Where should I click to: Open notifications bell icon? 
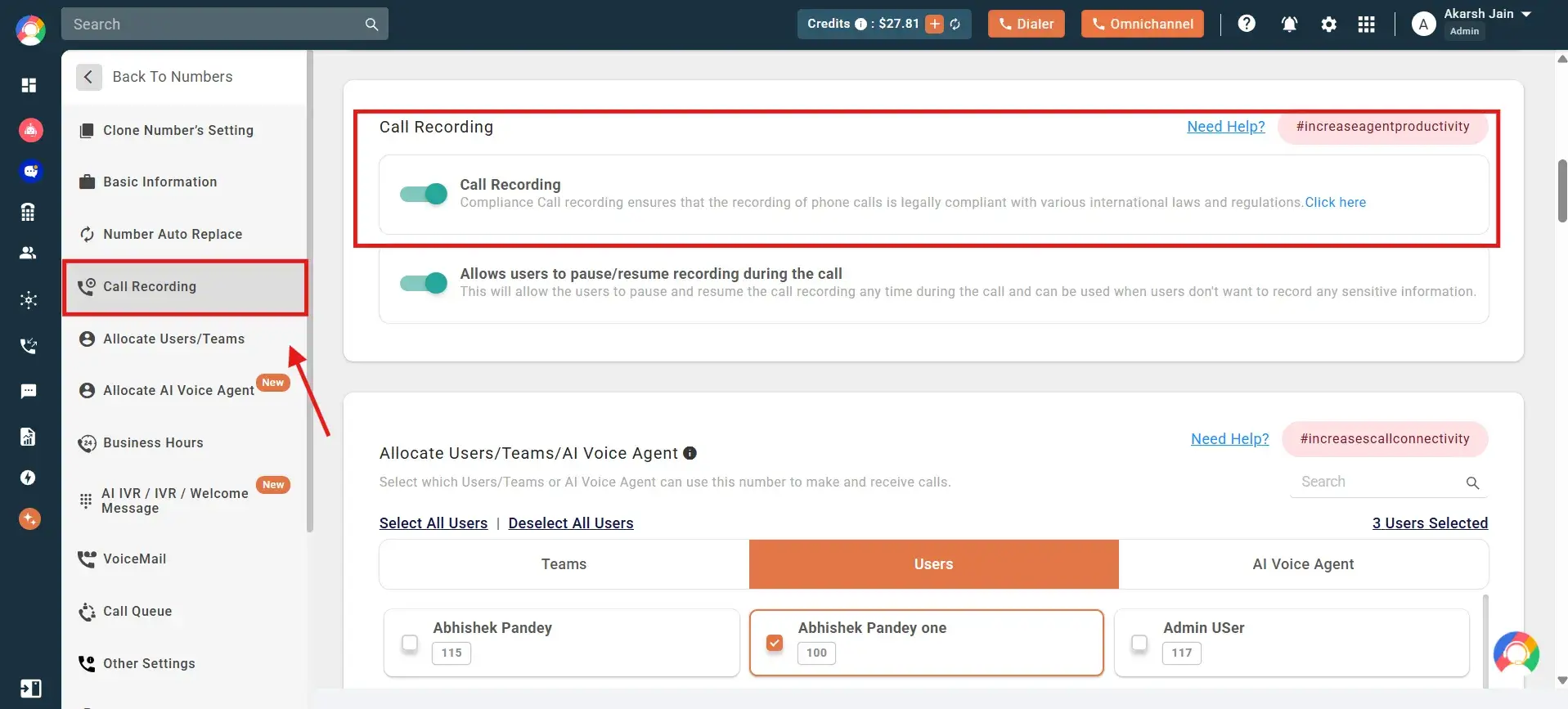(x=1289, y=24)
